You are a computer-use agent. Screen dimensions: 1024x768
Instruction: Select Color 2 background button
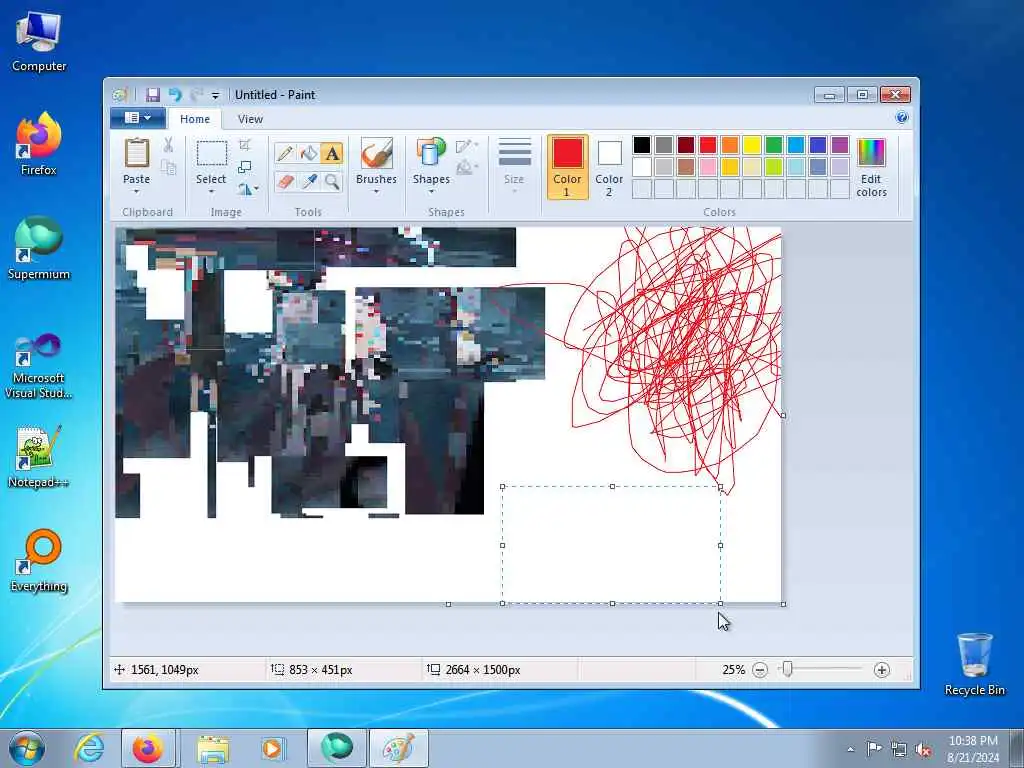[x=609, y=167]
